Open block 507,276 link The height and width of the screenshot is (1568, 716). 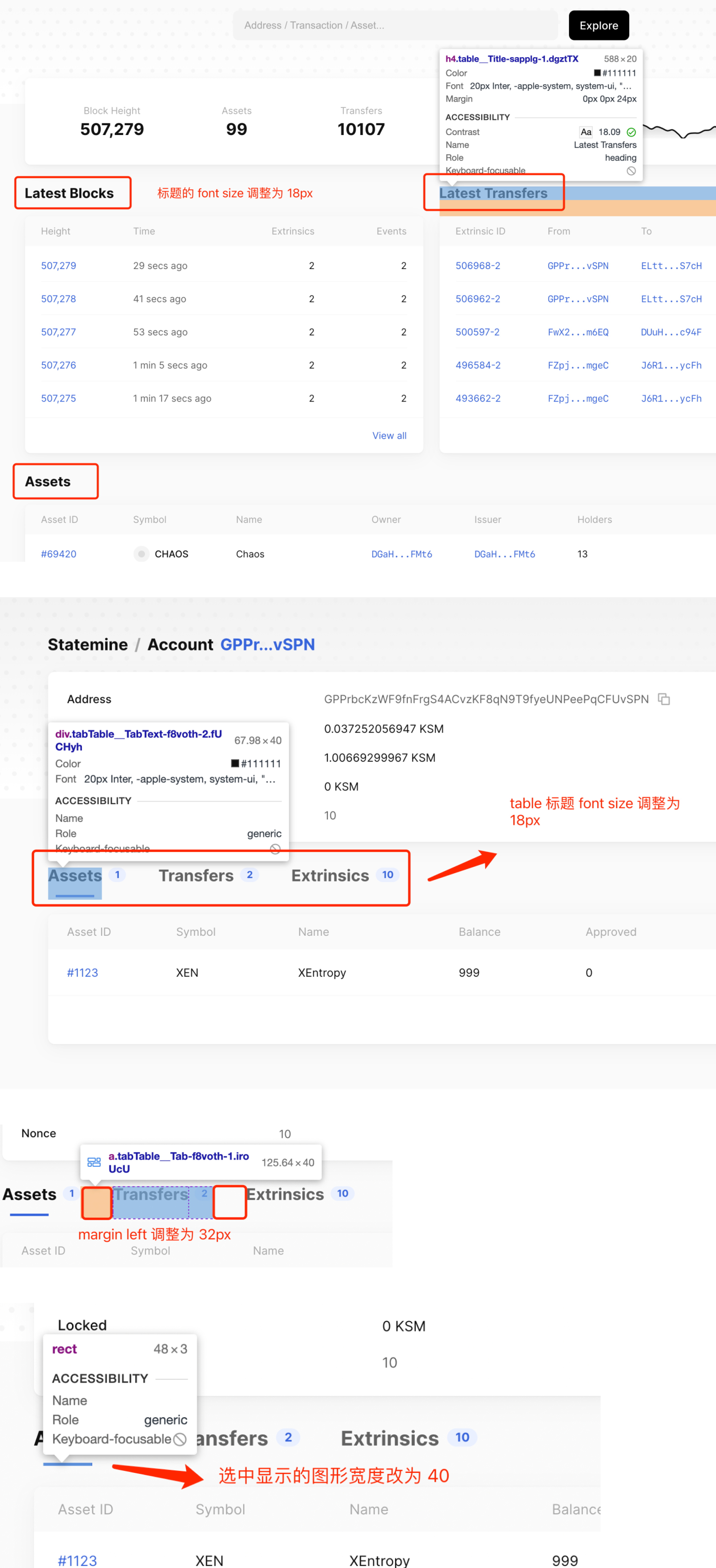pos(58,365)
